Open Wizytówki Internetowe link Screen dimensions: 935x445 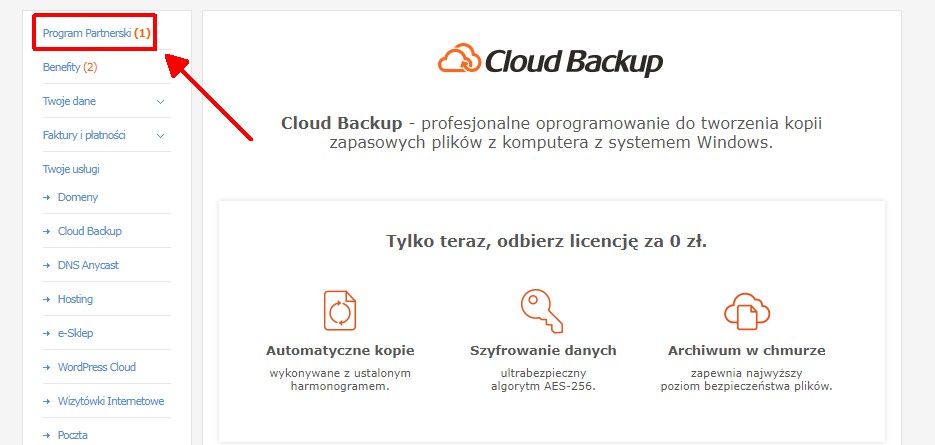111,401
